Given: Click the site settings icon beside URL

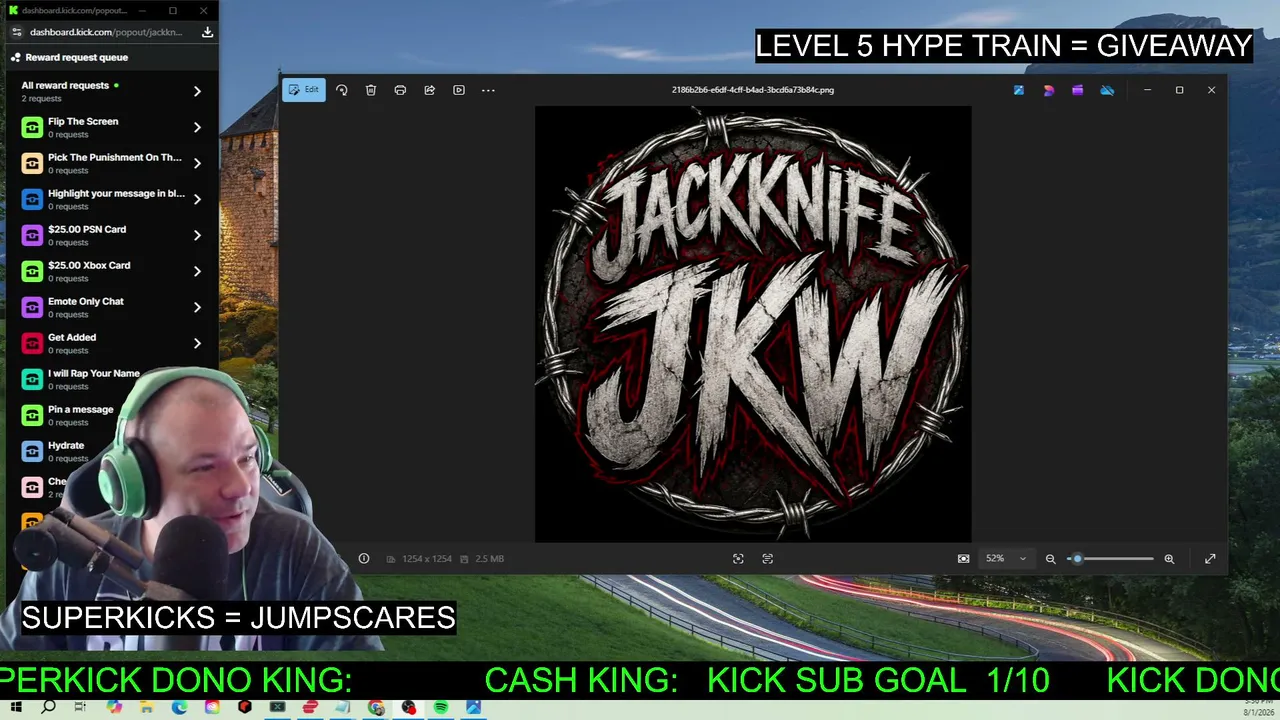Looking at the screenshot, I should [16, 32].
